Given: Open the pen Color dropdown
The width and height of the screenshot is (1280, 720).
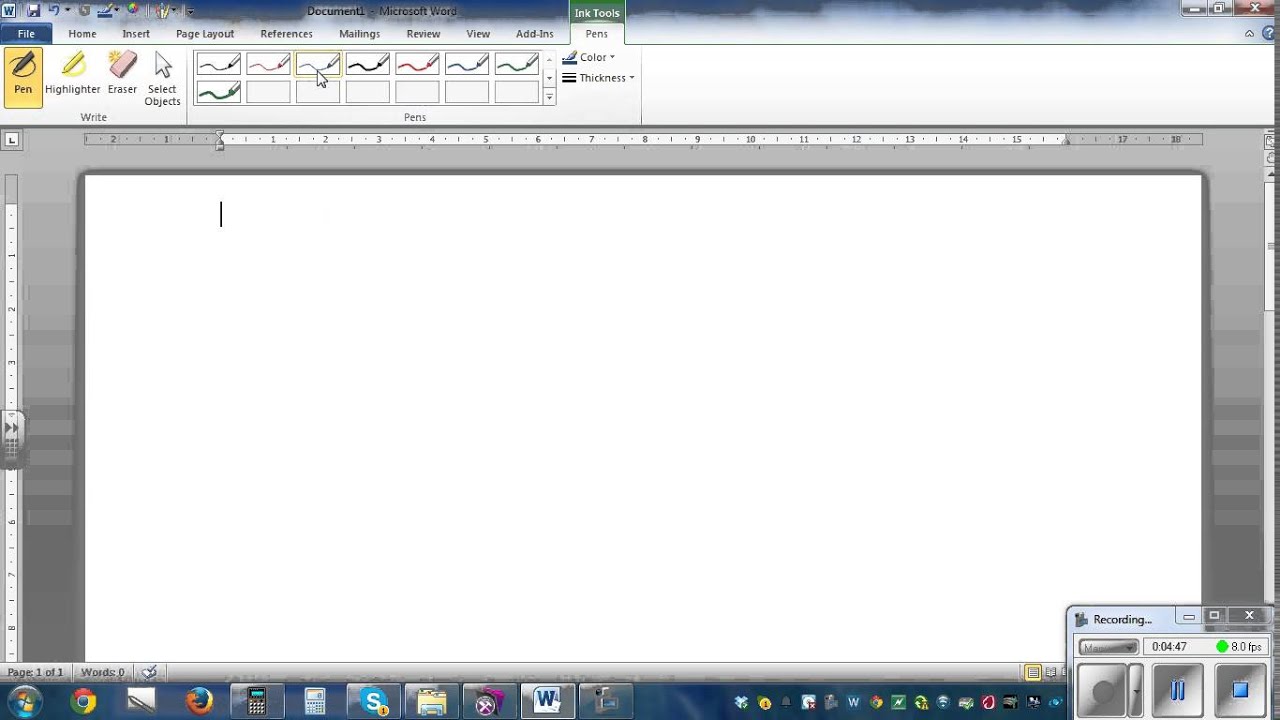Looking at the screenshot, I should (589, 57).
